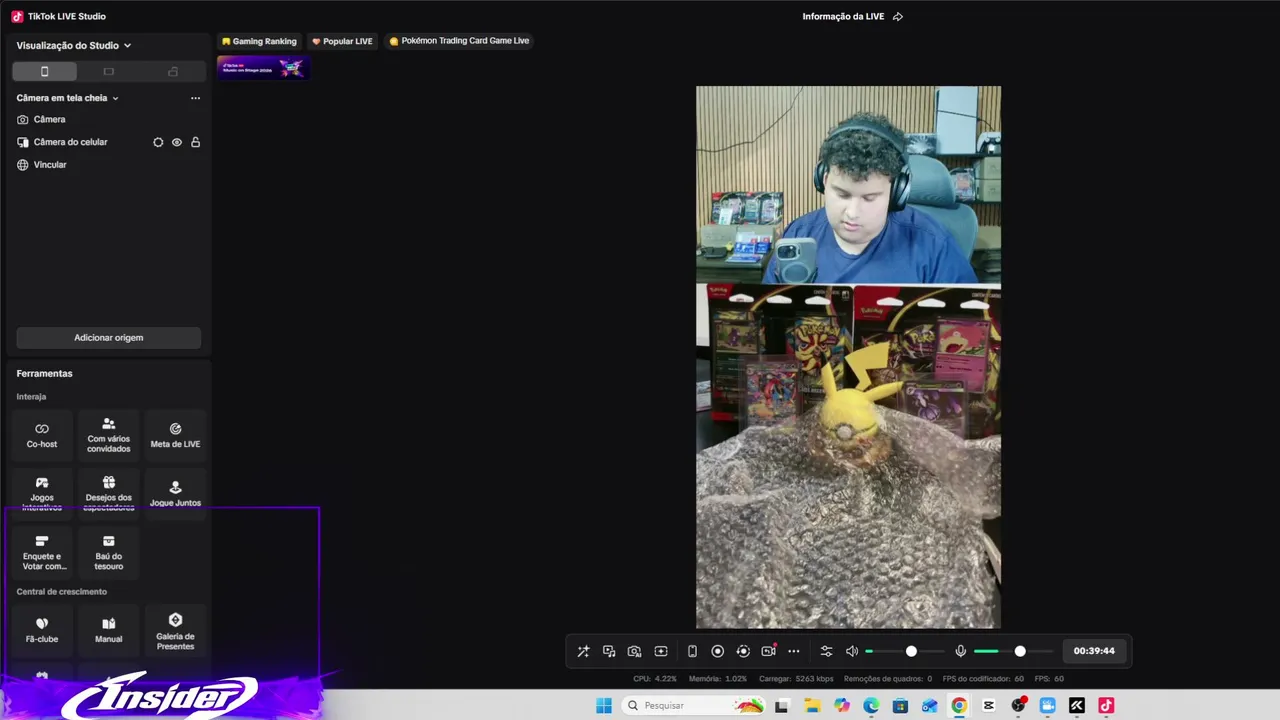Expand the Câmera em tela cheia scene dropdown

[68, 98]
